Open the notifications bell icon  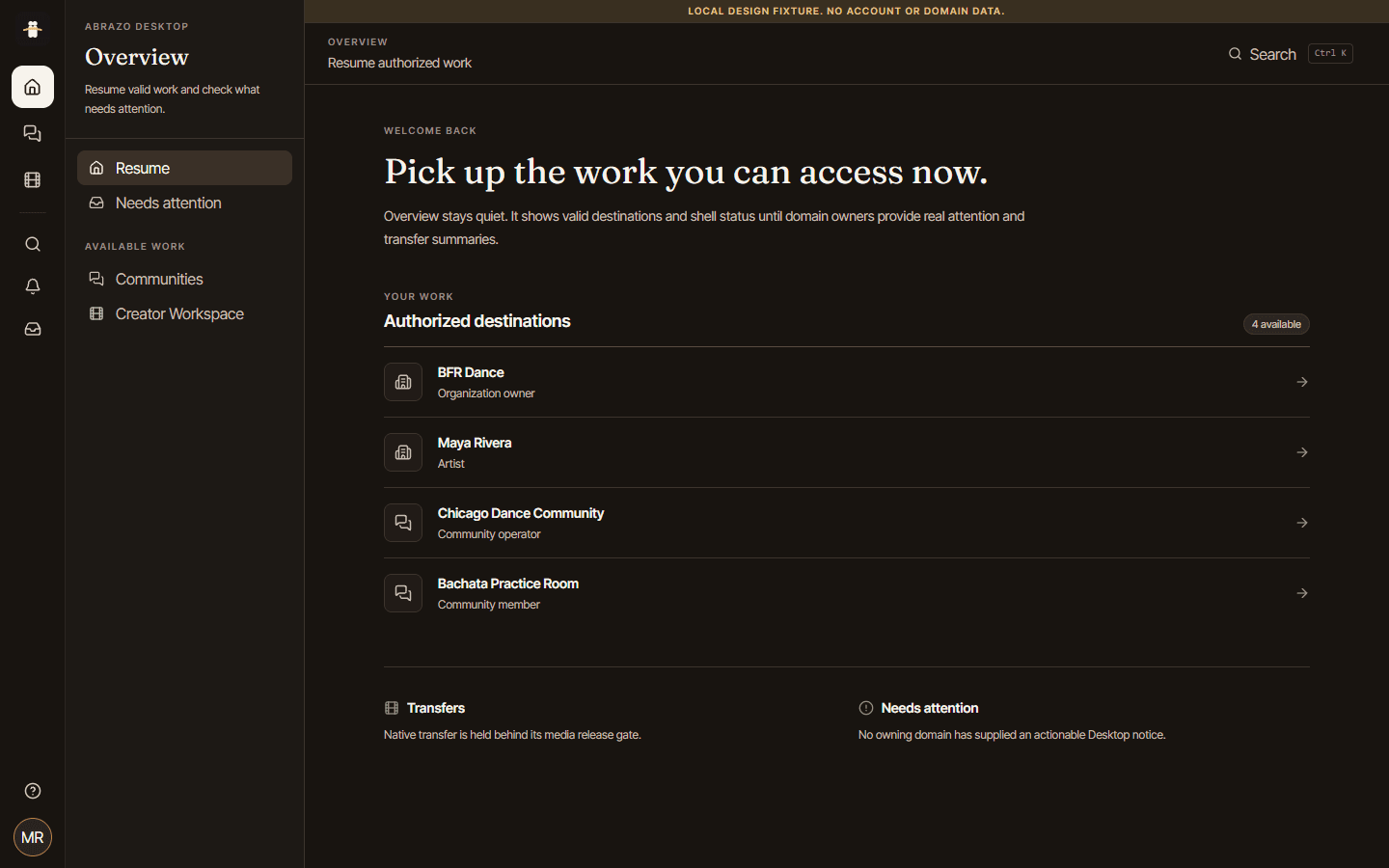33,286
